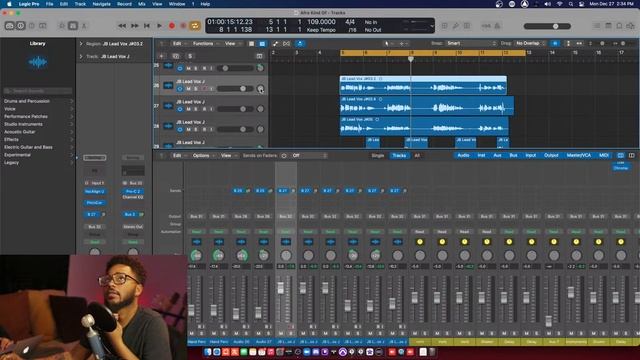Toggle the global Solo S button
The image size is (640, 360).
[x=190, y=56]
